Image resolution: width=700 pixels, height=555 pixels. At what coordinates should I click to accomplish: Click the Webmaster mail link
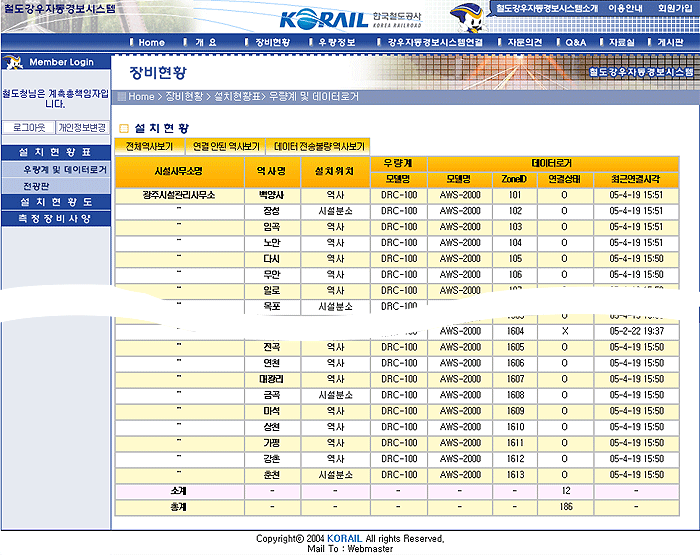[369, 548]
